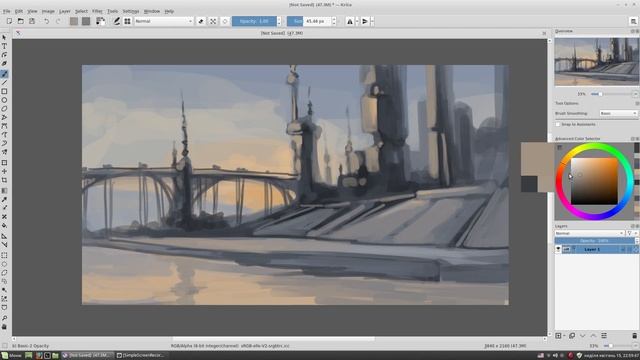The image size is (640, 360).
Task: Expand the Vertical Mirror options arrow
Action: [x=372, y=21]
